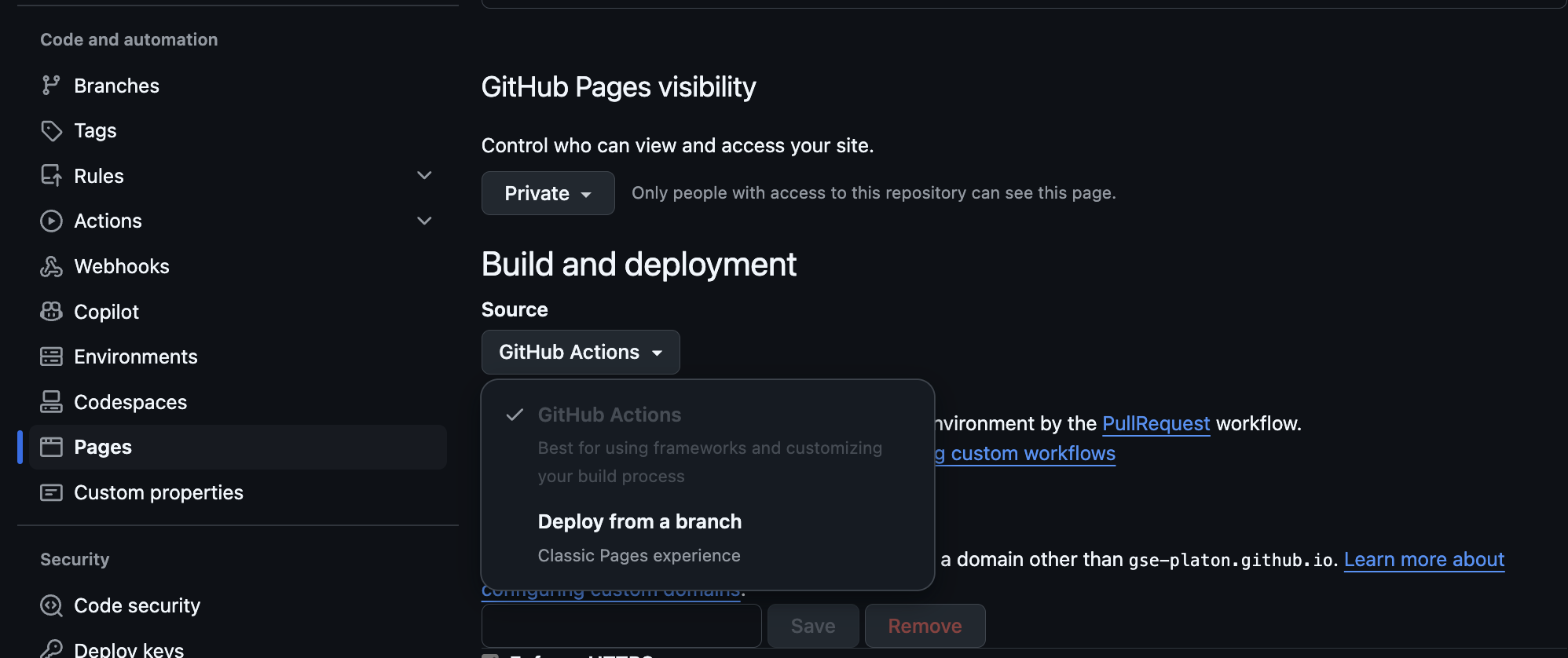This screenshot has height=658, width=1568.
Task: Select GitHub Actions source option
Action: pyautogui.click(x=707, y=444)
